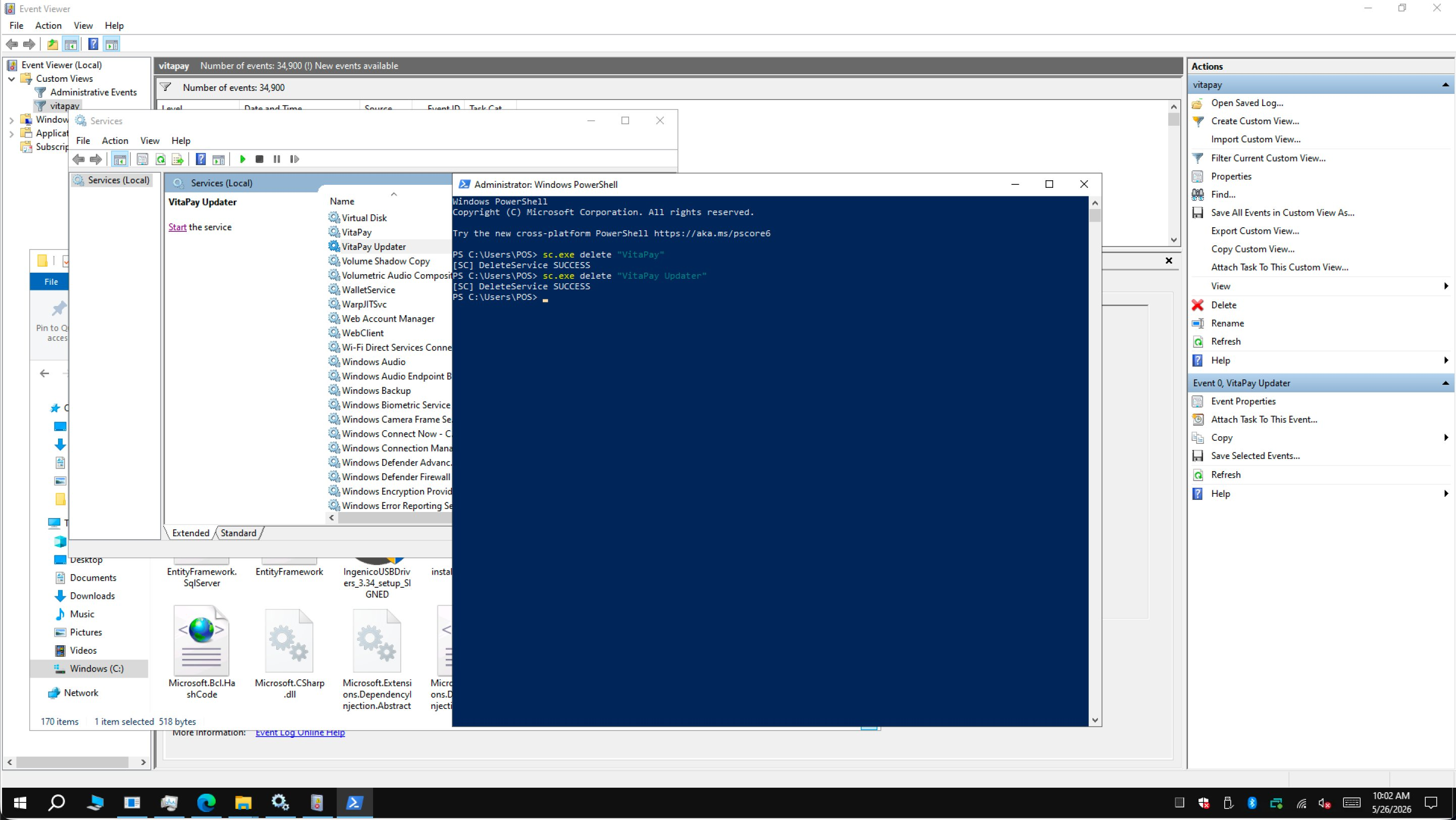Screen dimensions: 1456x820
Task: Click Restart service icon in Services toolbar
Action: point(294,160)
